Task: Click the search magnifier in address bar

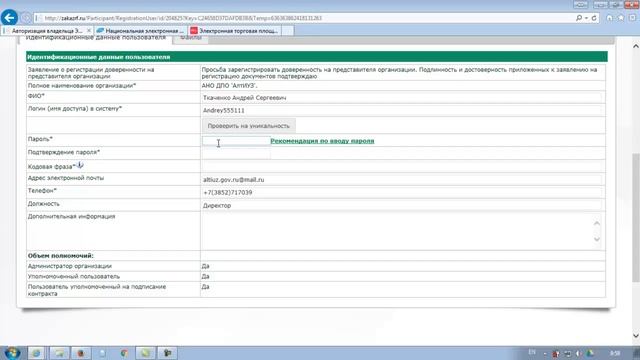Action: tap(579, 18)
